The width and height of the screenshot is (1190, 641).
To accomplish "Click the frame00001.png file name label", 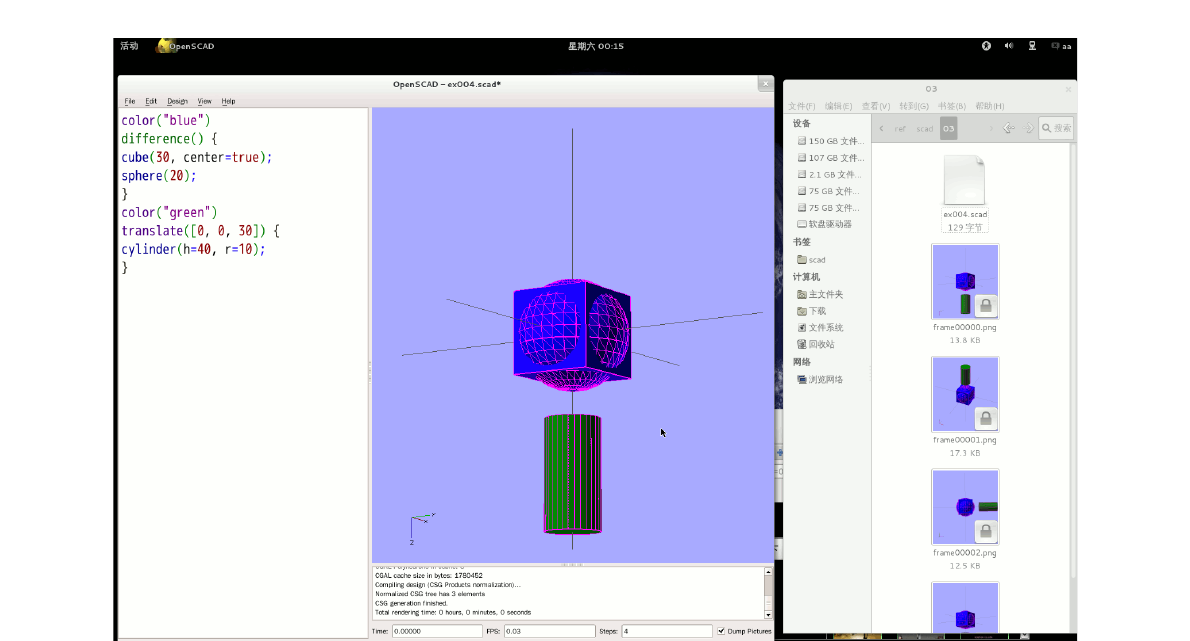I will coord(965,440).
